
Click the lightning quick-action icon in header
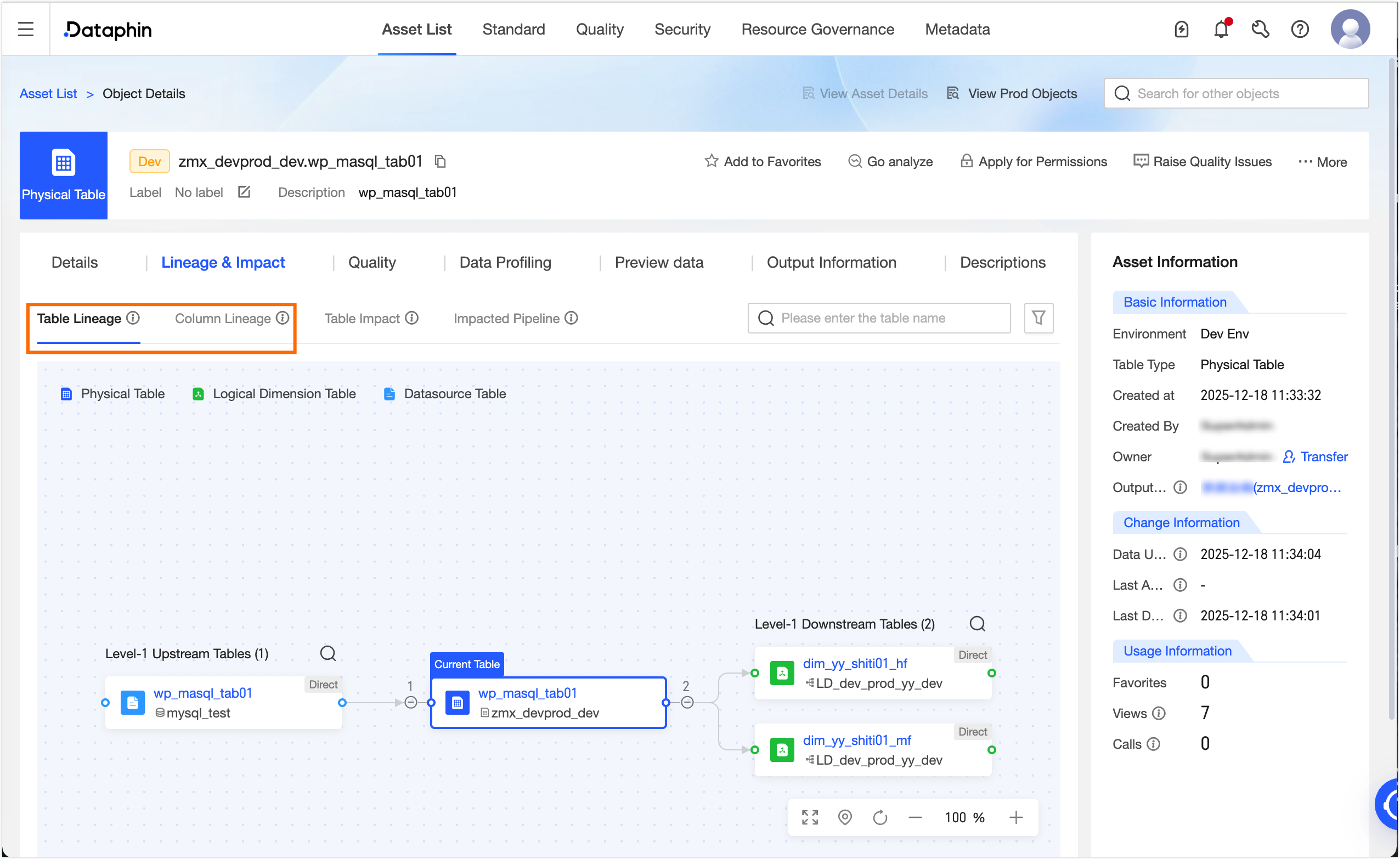[x=1181, y=29]
